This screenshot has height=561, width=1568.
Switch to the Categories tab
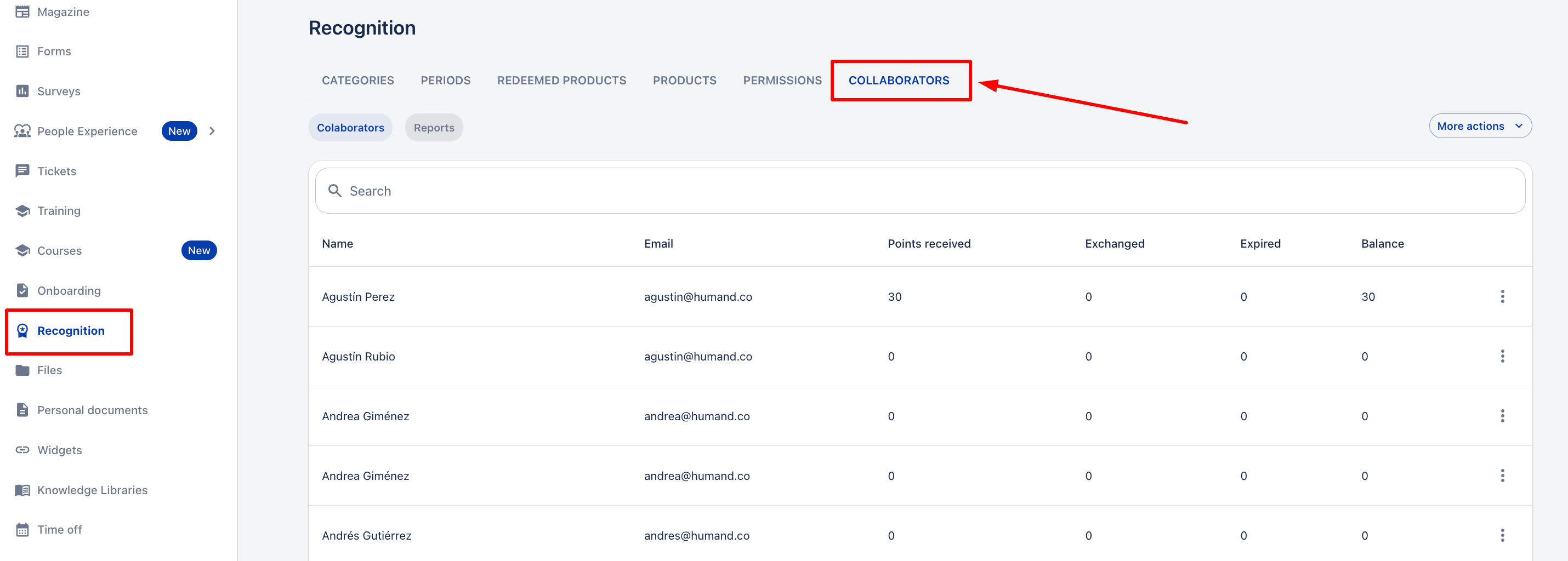[x=357, y=81]
